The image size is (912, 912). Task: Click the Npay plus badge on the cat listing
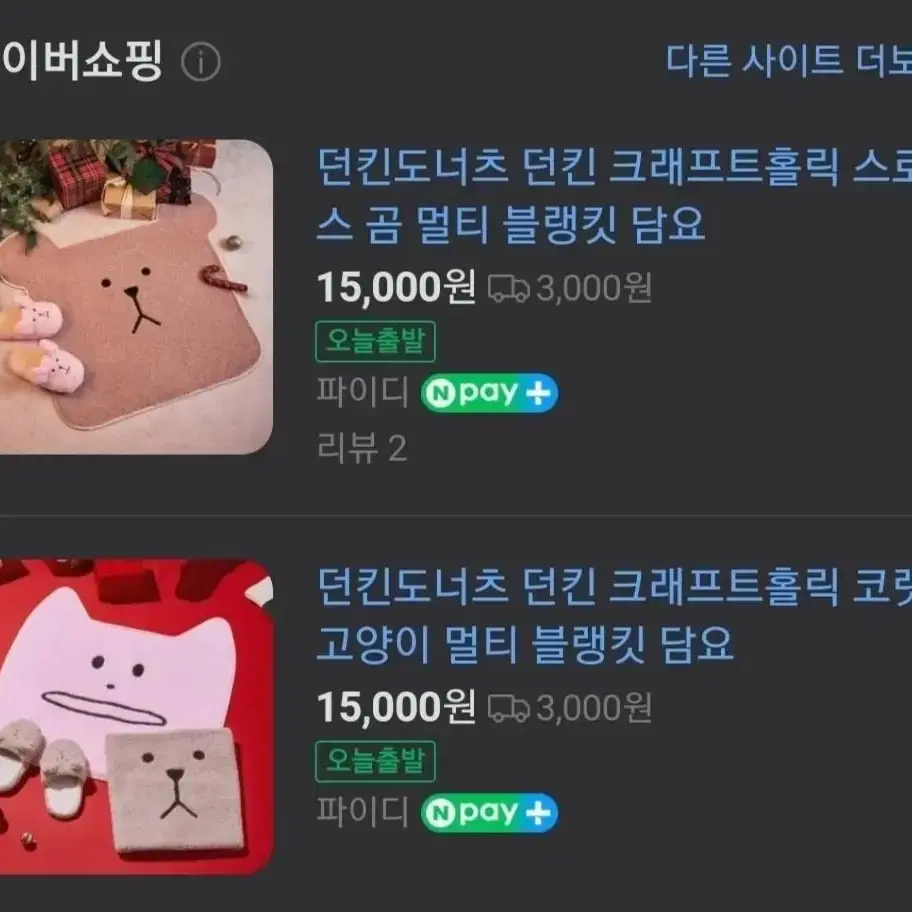(x=489, y=813)
